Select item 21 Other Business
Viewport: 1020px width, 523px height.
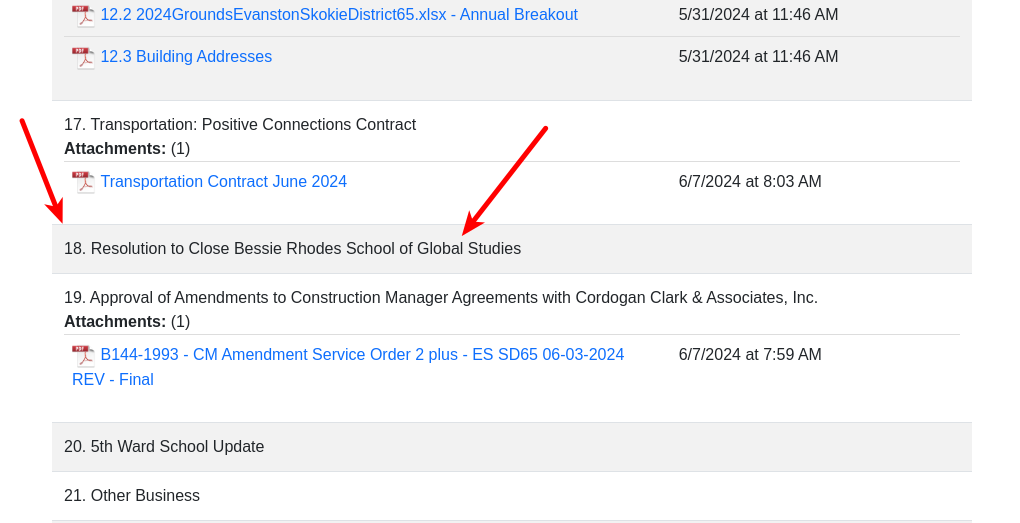click(x=132, y=496)
